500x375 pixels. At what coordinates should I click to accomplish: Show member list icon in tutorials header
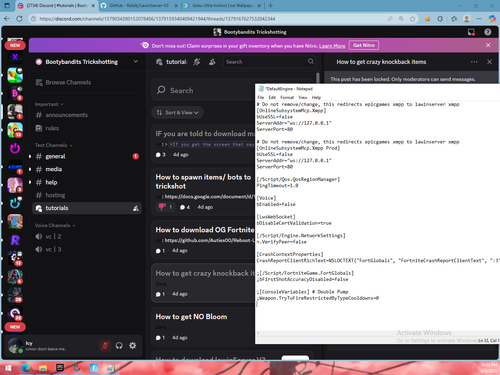(212, 62)
